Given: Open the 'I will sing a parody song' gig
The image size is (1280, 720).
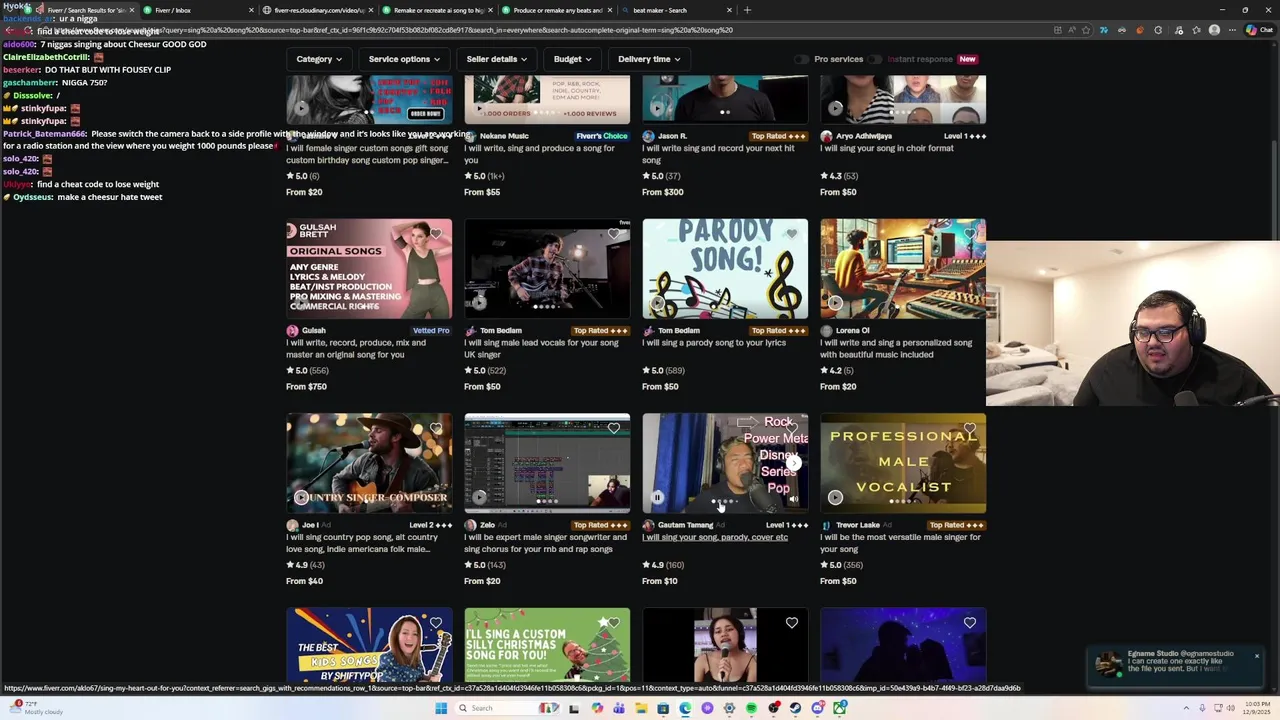Looking at the screenshot, I should [x=714, y=343].
